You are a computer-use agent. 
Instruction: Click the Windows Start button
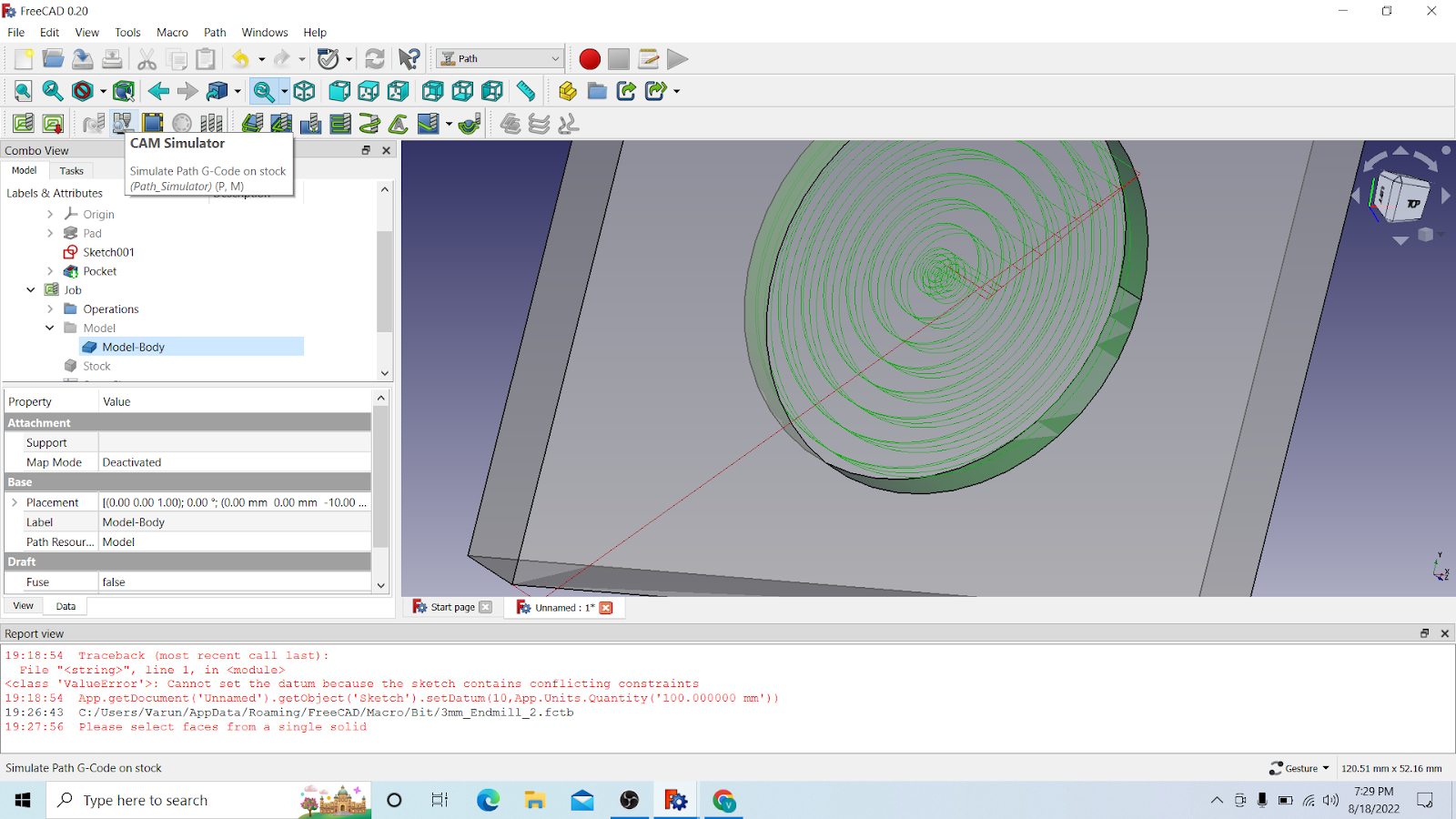click(23, 800)
